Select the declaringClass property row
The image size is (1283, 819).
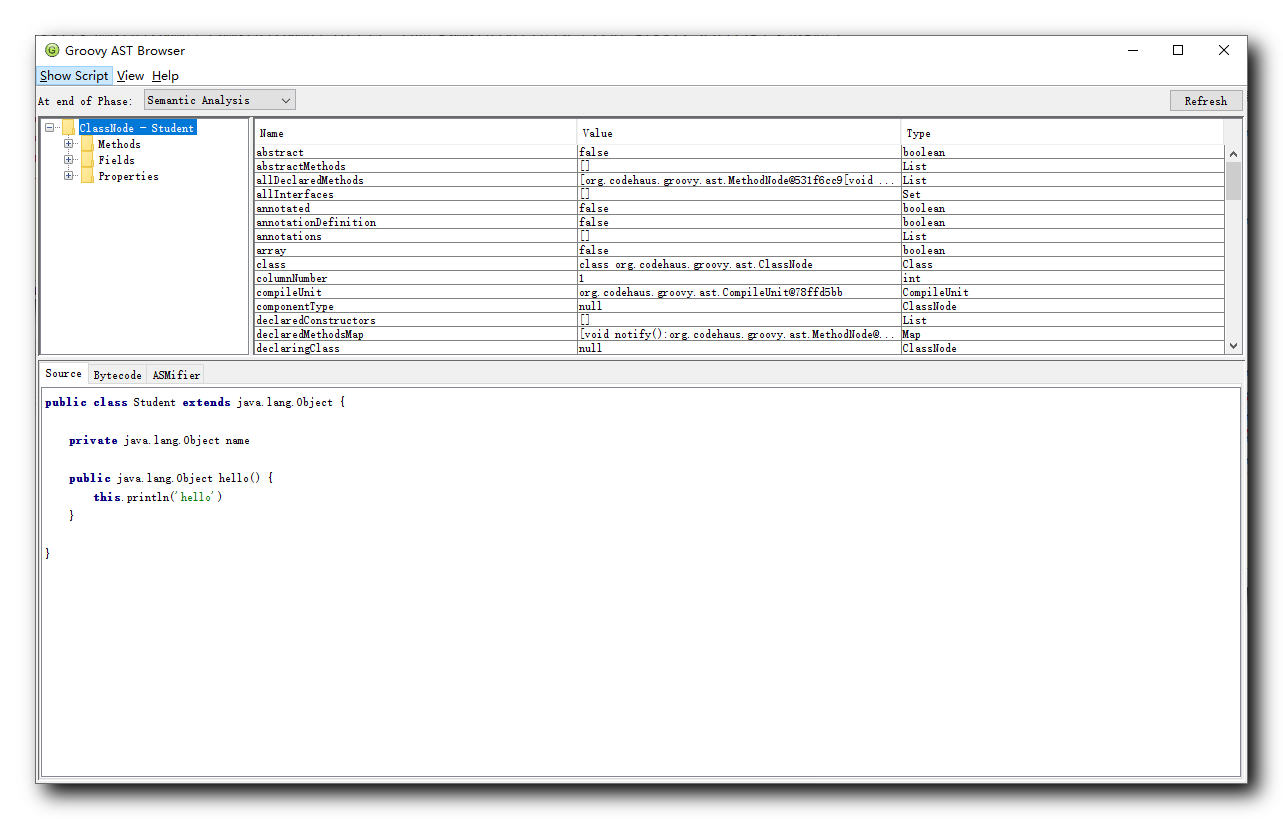pyautogui.click(x=739, y=348)
